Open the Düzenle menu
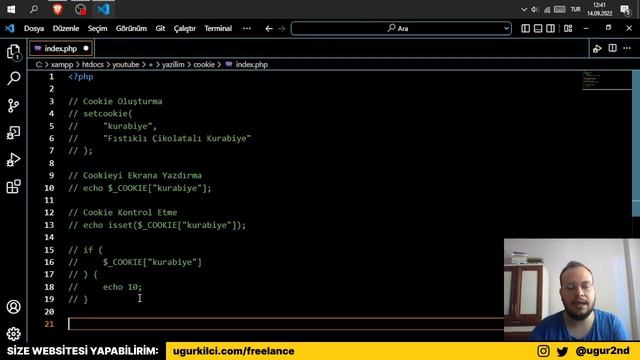640x360 pixels. [x=66, y=29]
